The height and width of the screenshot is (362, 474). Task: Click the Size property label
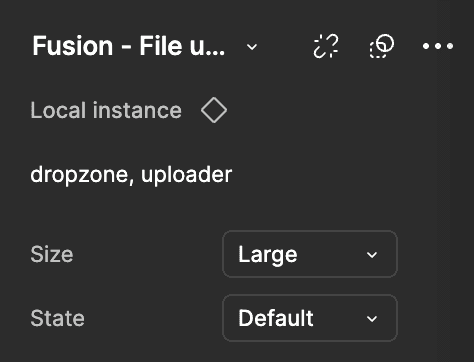[x=52, y=254]
